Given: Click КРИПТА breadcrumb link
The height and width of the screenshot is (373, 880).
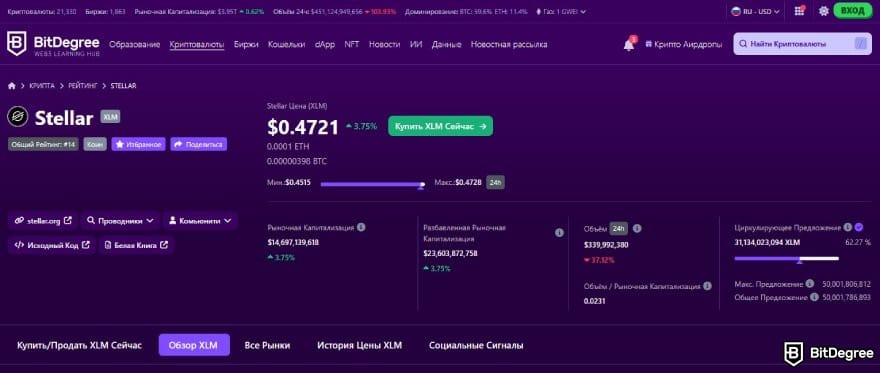Looking at the screenshot, I should click(42, 86).
